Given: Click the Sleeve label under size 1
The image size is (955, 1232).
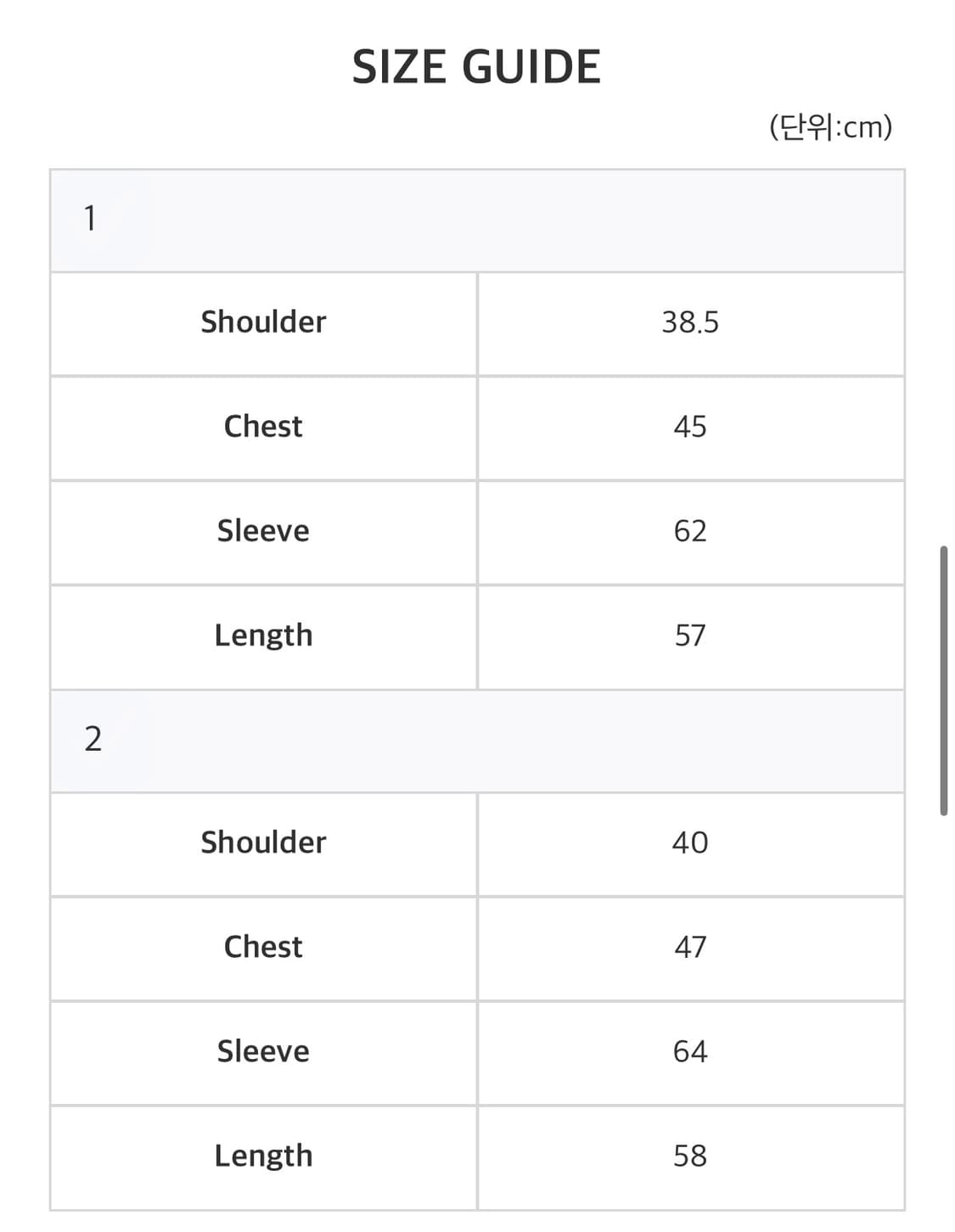Looking at the screenshot, I should point(263,531).
